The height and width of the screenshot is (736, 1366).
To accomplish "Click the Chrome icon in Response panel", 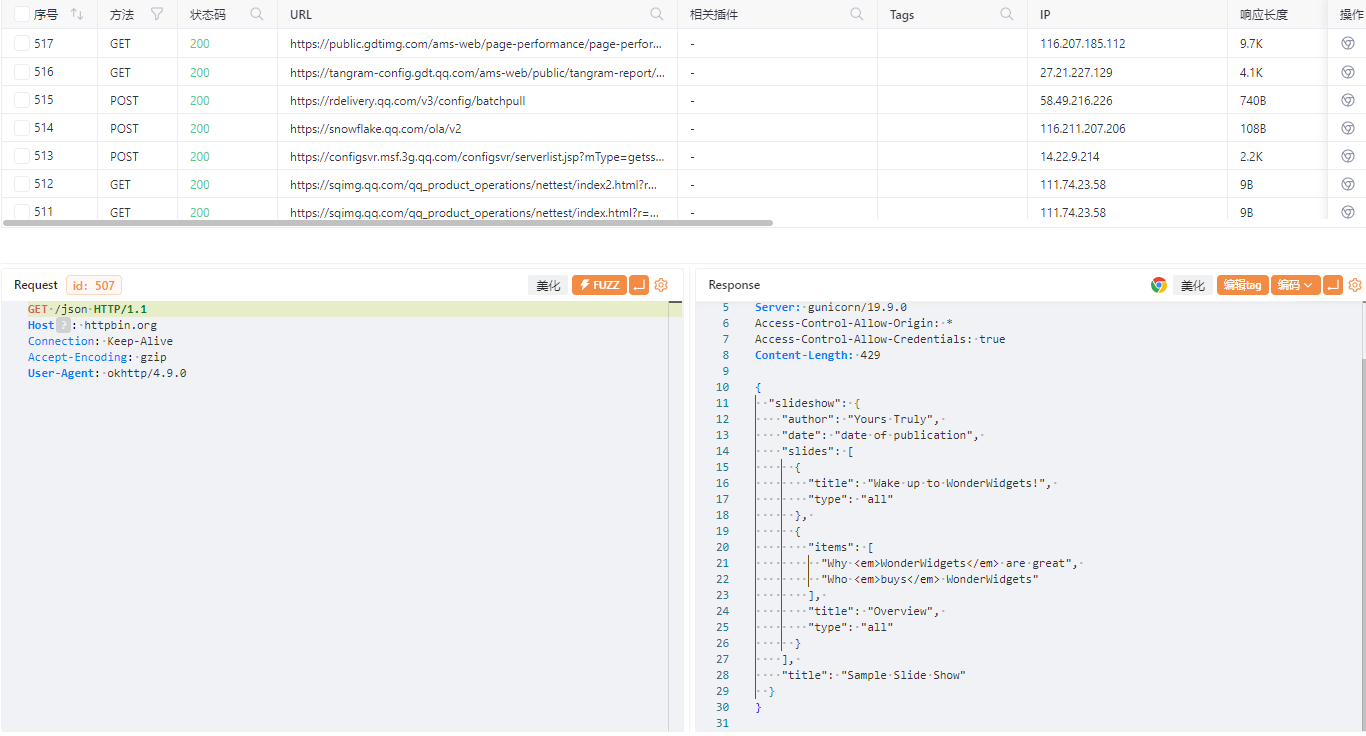I will (1158, 285).
